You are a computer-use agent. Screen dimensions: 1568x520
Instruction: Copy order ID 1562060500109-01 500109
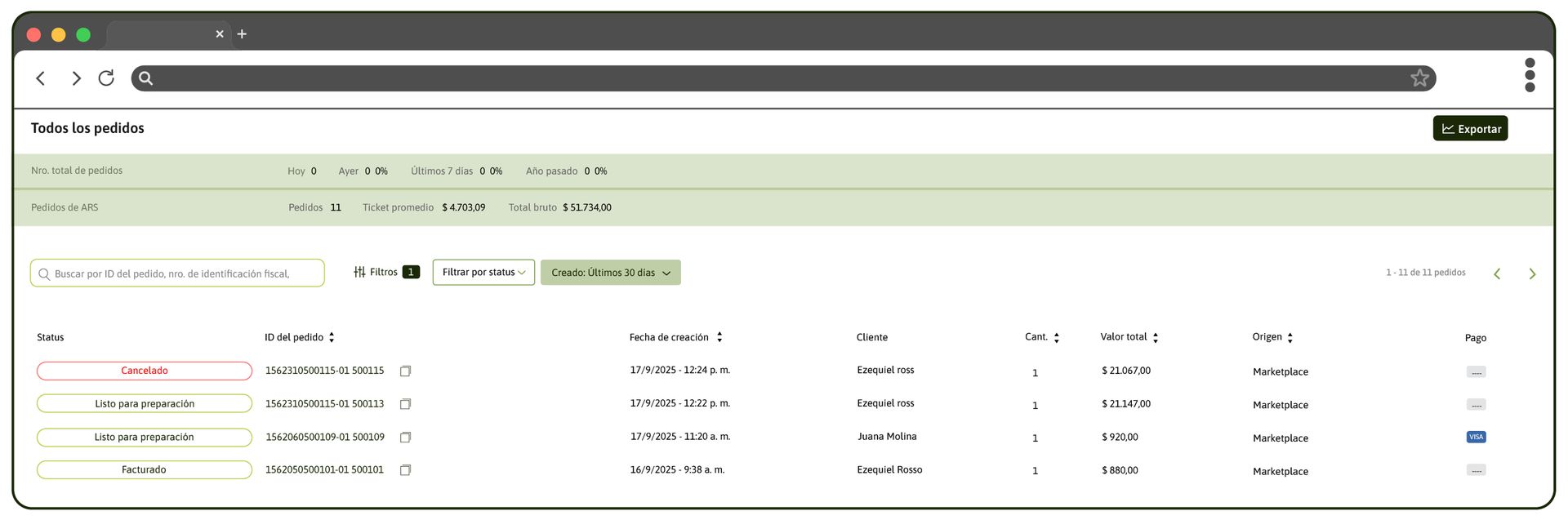click(405, 438)
